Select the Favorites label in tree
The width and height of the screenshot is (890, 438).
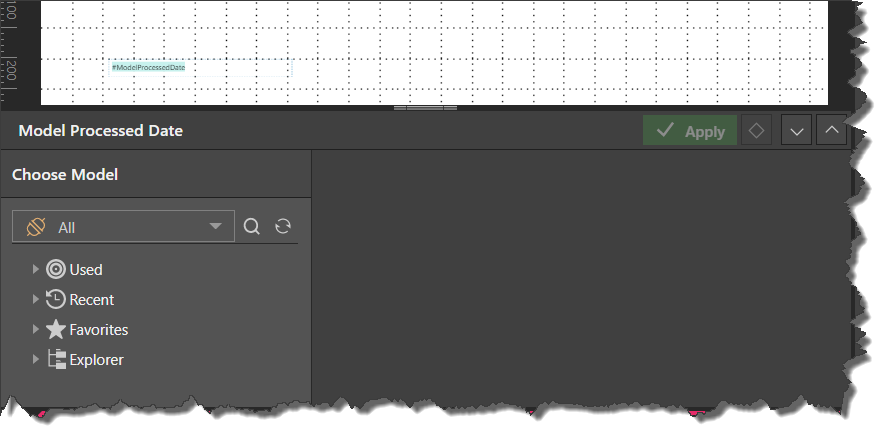point(99,330)
